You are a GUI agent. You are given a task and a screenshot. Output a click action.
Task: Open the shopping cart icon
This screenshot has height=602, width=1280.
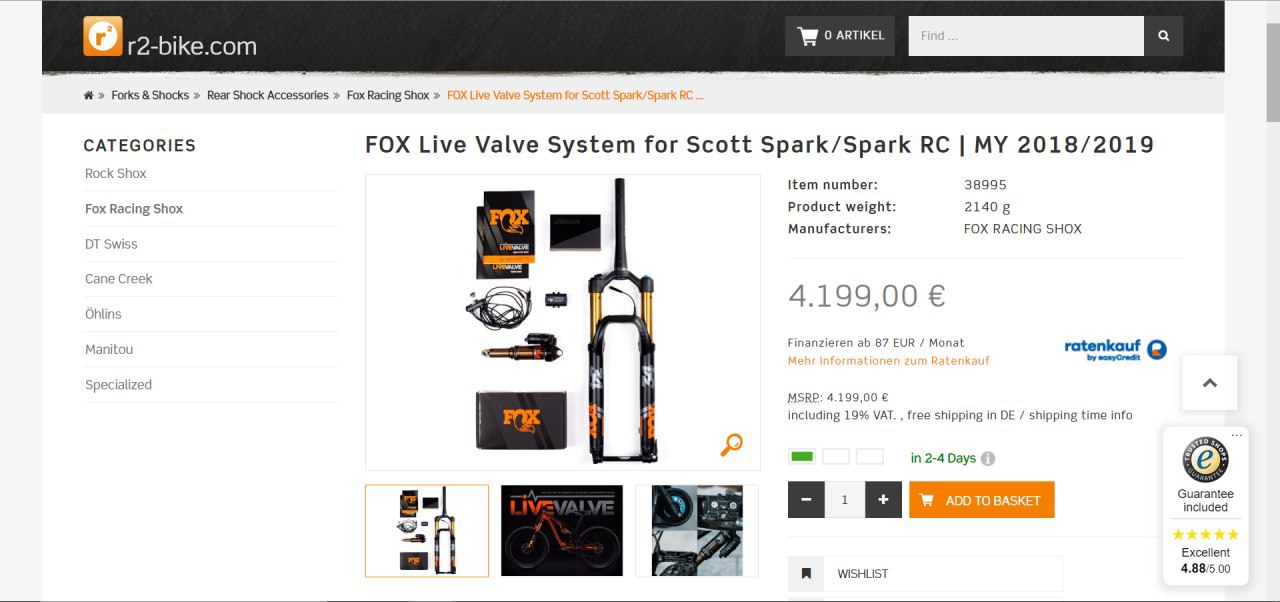[x=807, y=36]
